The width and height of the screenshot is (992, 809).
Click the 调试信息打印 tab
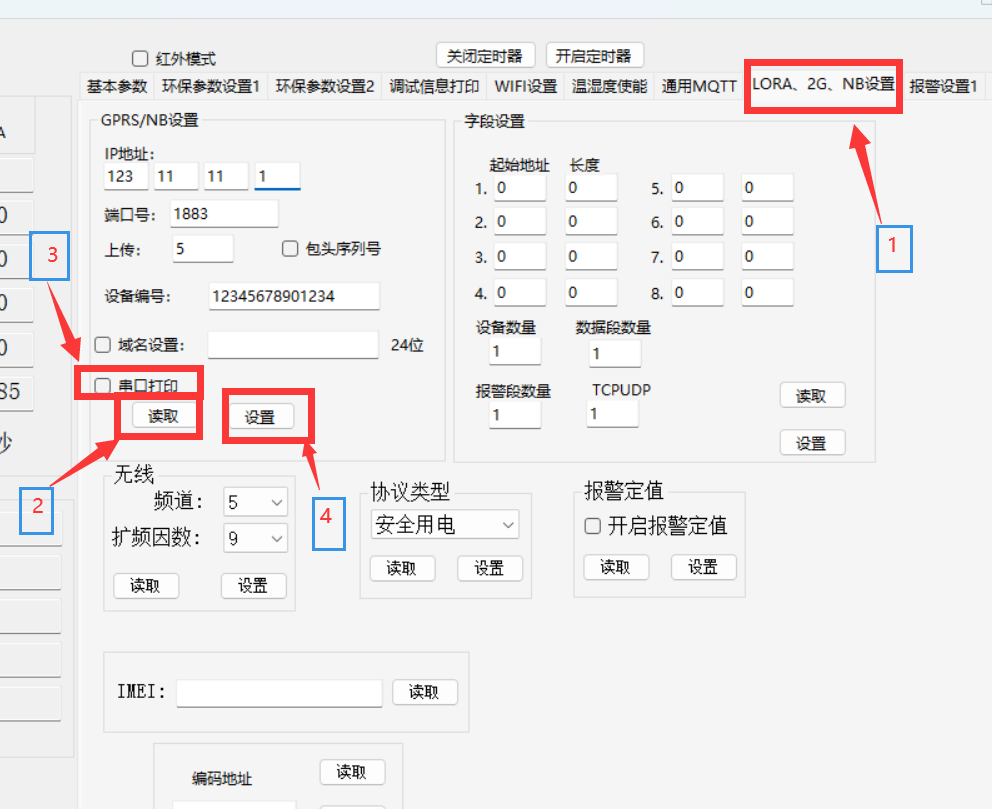click(434, 87)
